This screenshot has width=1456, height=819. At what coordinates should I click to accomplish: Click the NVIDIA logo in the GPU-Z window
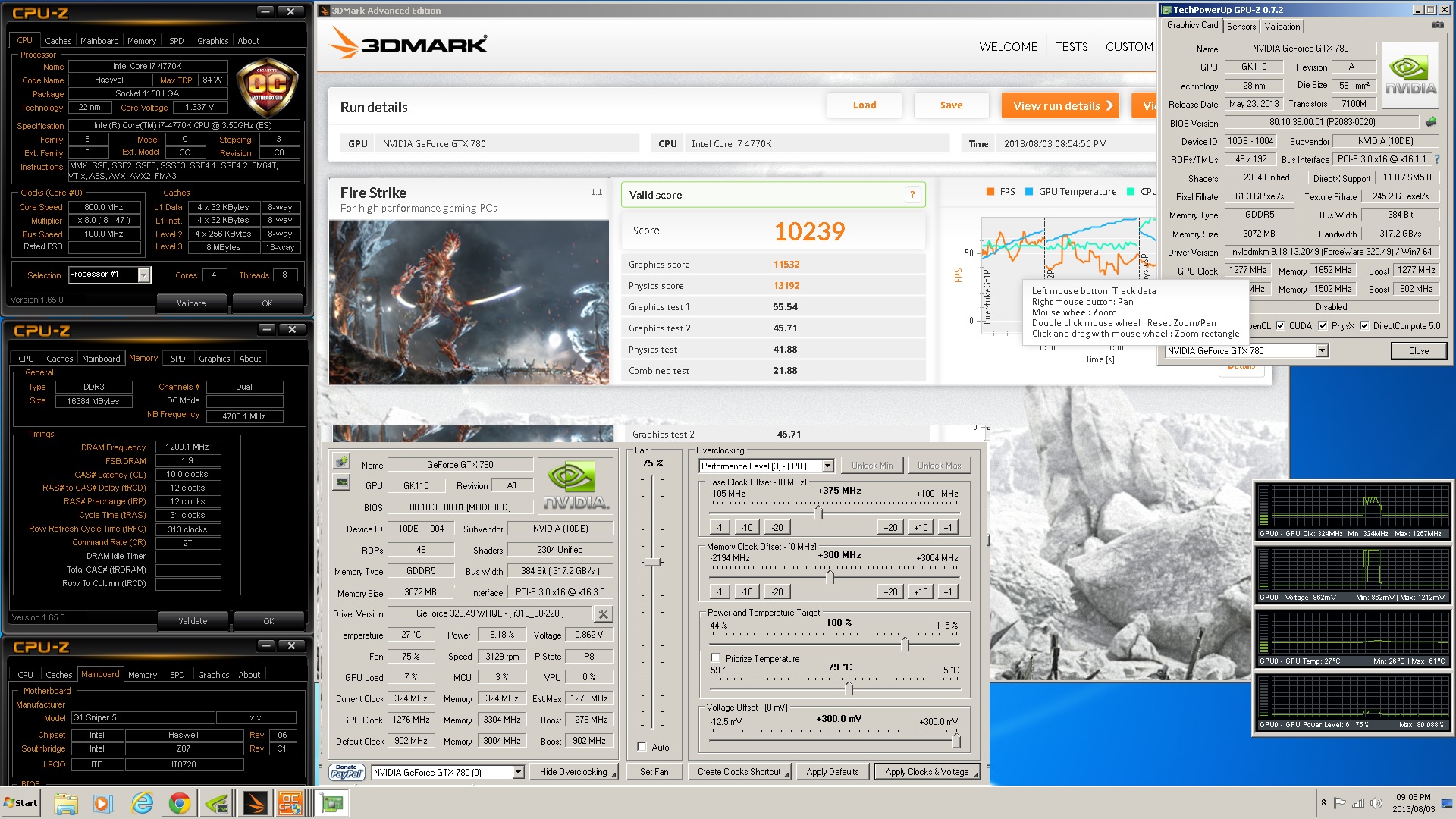pos(1410,74)
